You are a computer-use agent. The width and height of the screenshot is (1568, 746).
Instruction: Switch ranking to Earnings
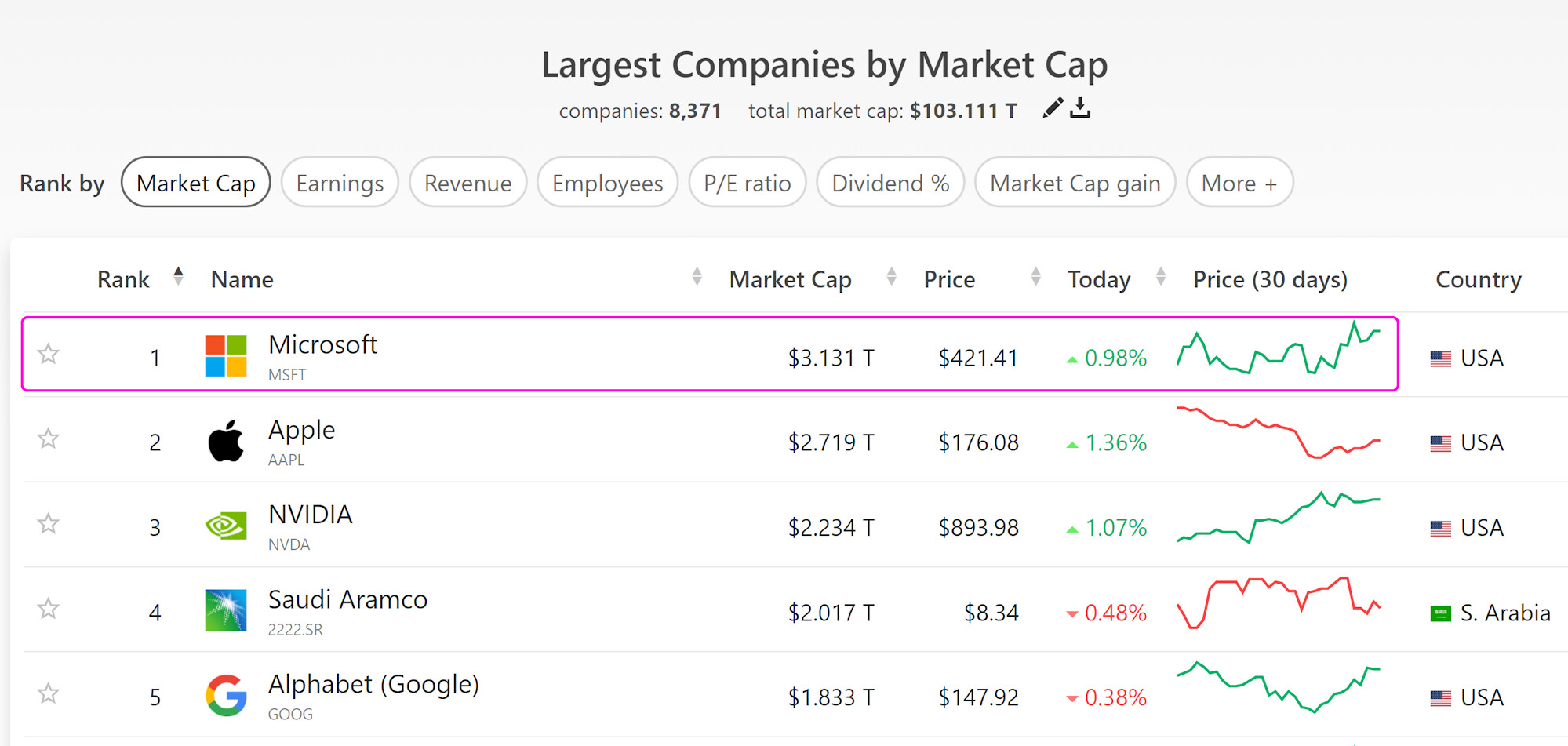tap(340, 183)
